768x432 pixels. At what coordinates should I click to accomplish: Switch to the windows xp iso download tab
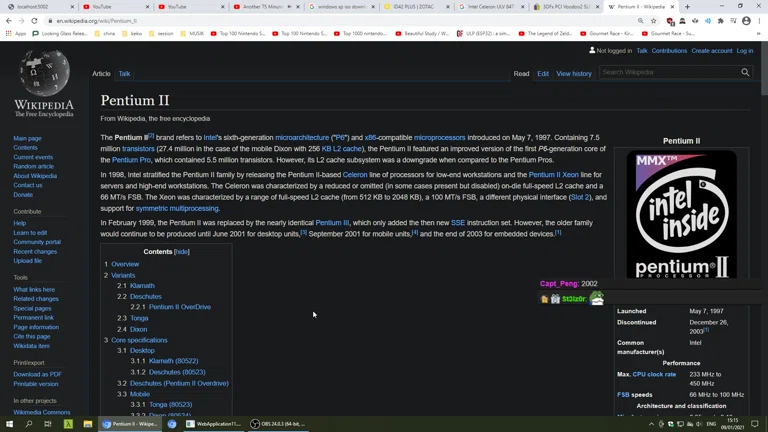[x=342, y=7]
